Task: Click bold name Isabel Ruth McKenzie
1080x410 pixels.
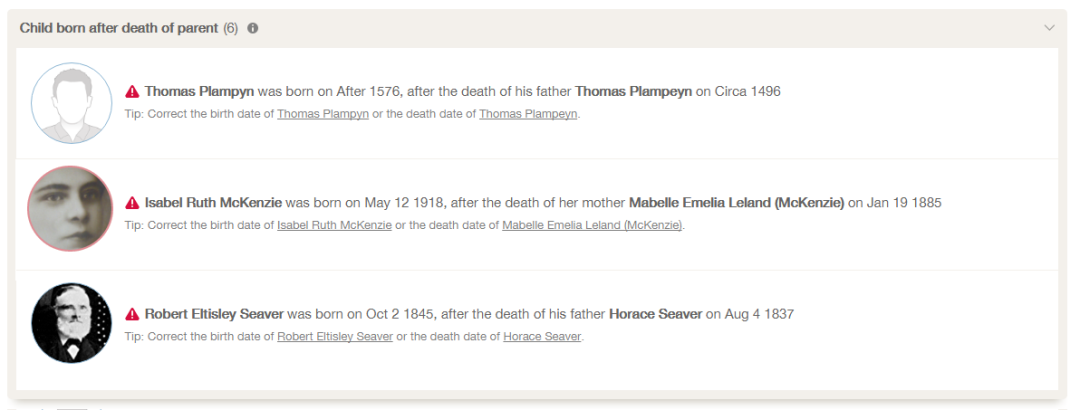Action: click(214, 203)
